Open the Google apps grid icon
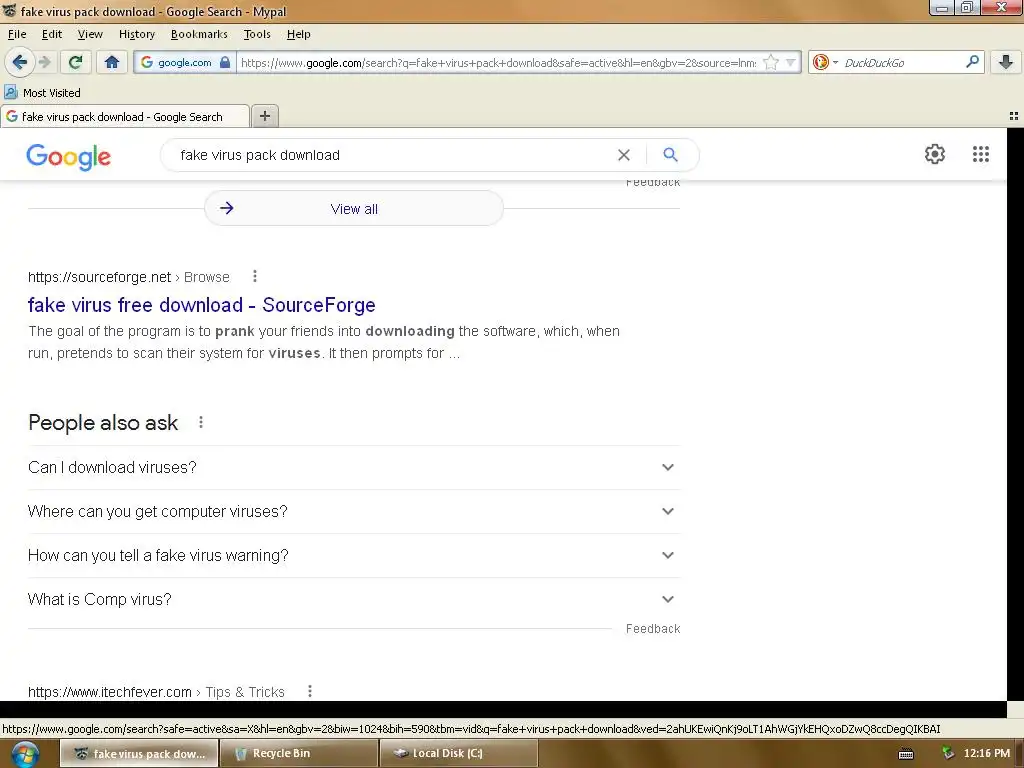Viewport: 1024px width, 768px height. pyautogui.click(x=980, y=154)
